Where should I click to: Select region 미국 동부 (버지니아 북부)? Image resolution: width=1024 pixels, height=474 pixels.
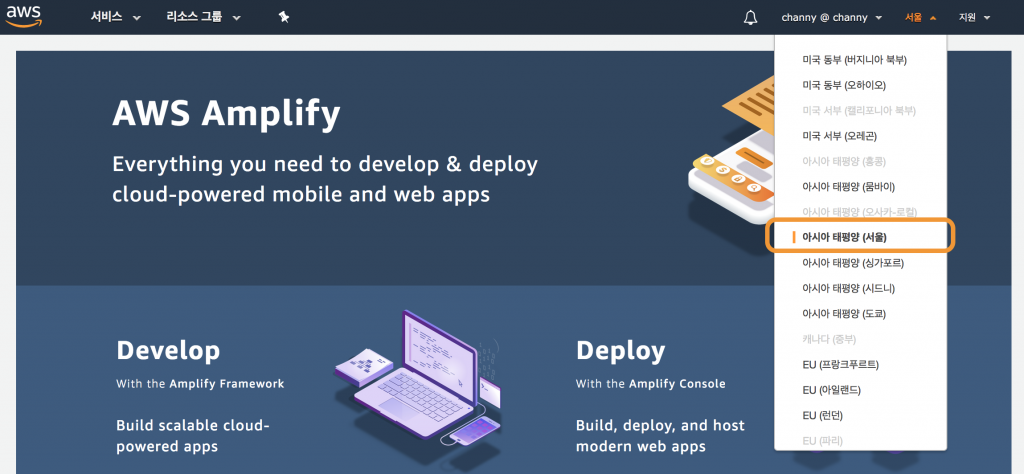[854, 60]
